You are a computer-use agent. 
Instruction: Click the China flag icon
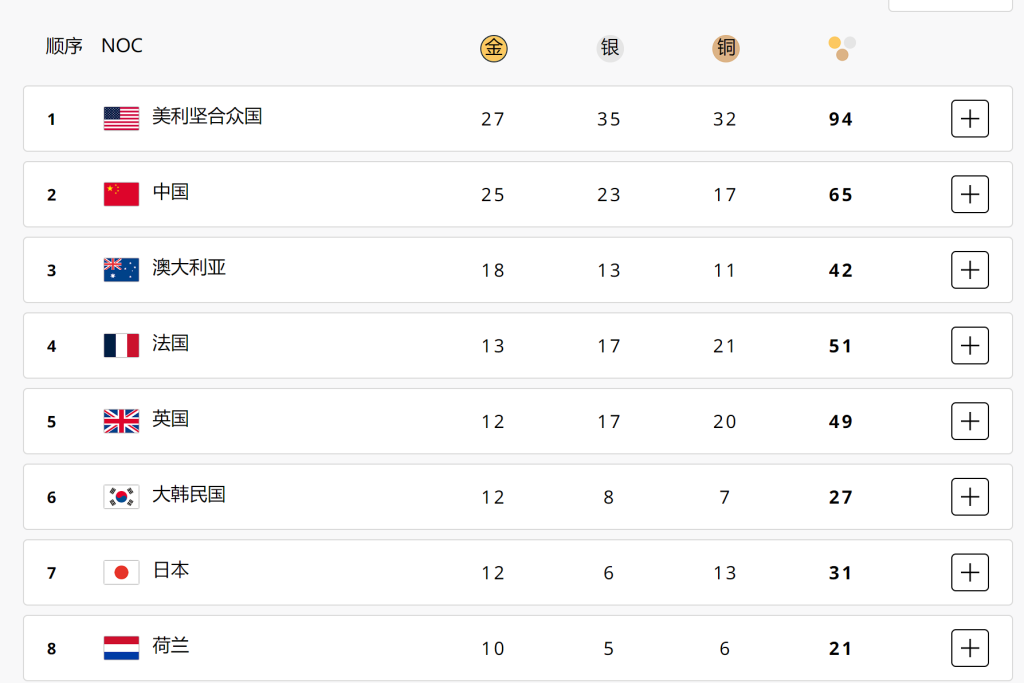(121, 194)
